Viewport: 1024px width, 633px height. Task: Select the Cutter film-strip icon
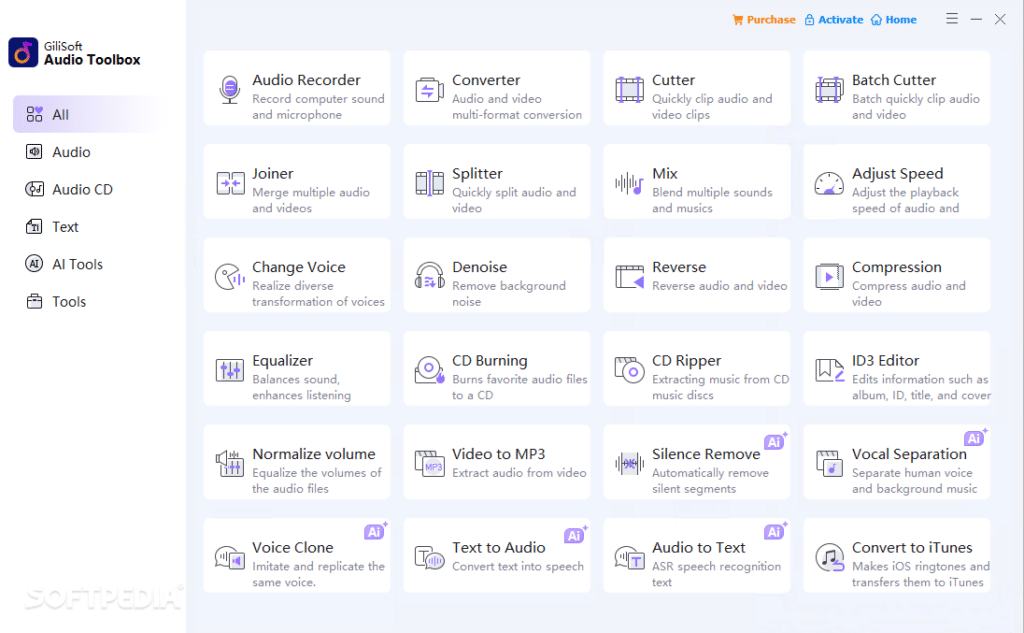pyautogui.click(x=629, y=89)
